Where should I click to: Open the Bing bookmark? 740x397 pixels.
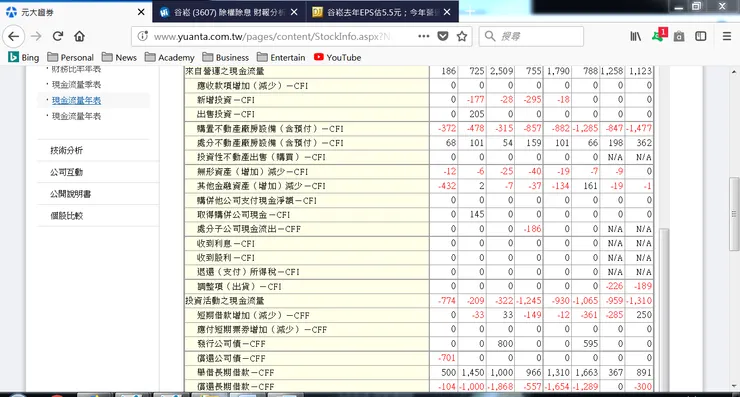(x=24, y=58)
